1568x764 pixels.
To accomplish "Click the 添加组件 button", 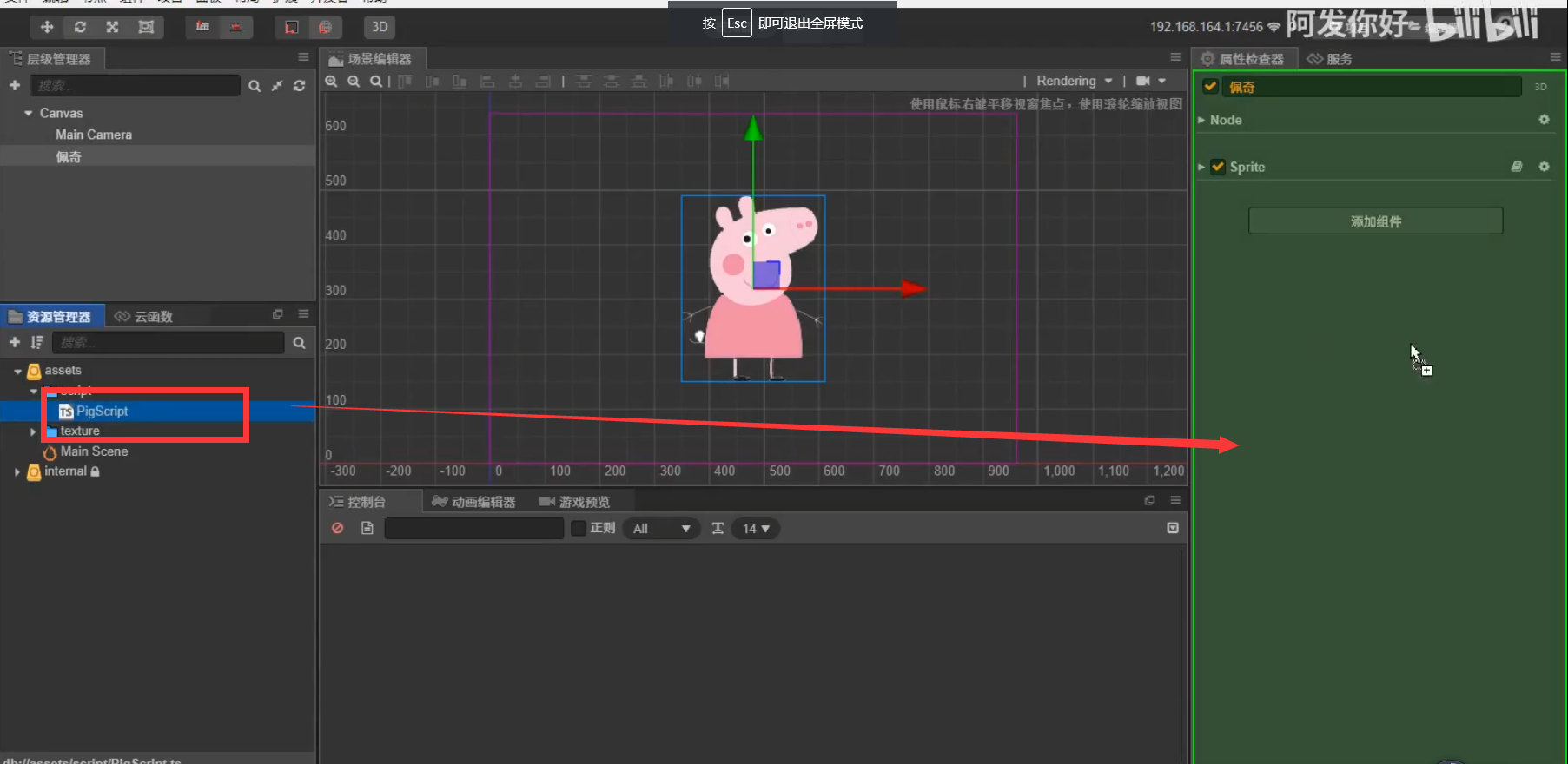I will pos(1376,221).
